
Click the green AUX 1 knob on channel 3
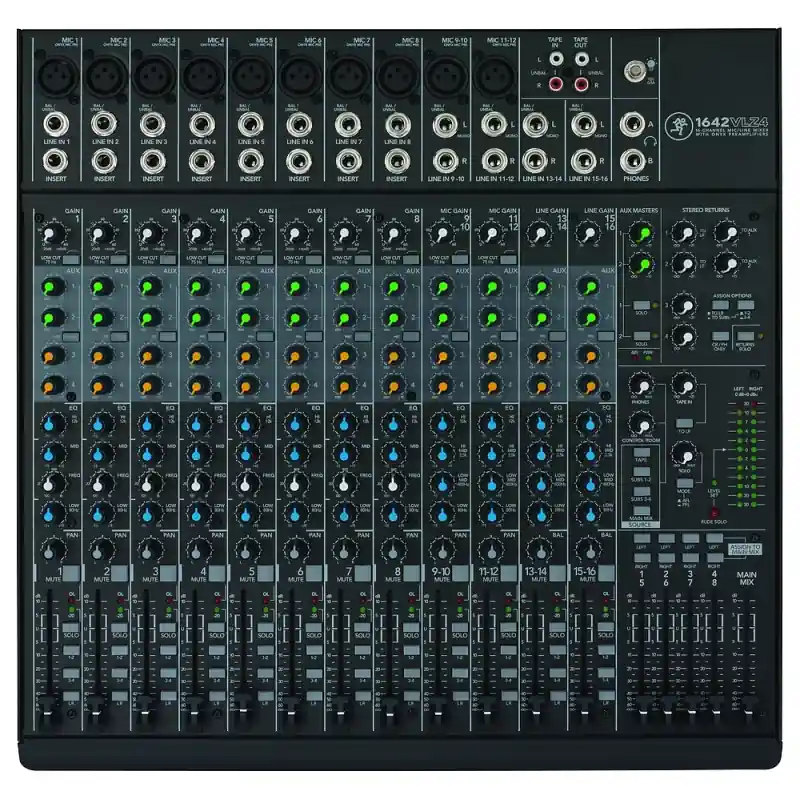149,287
